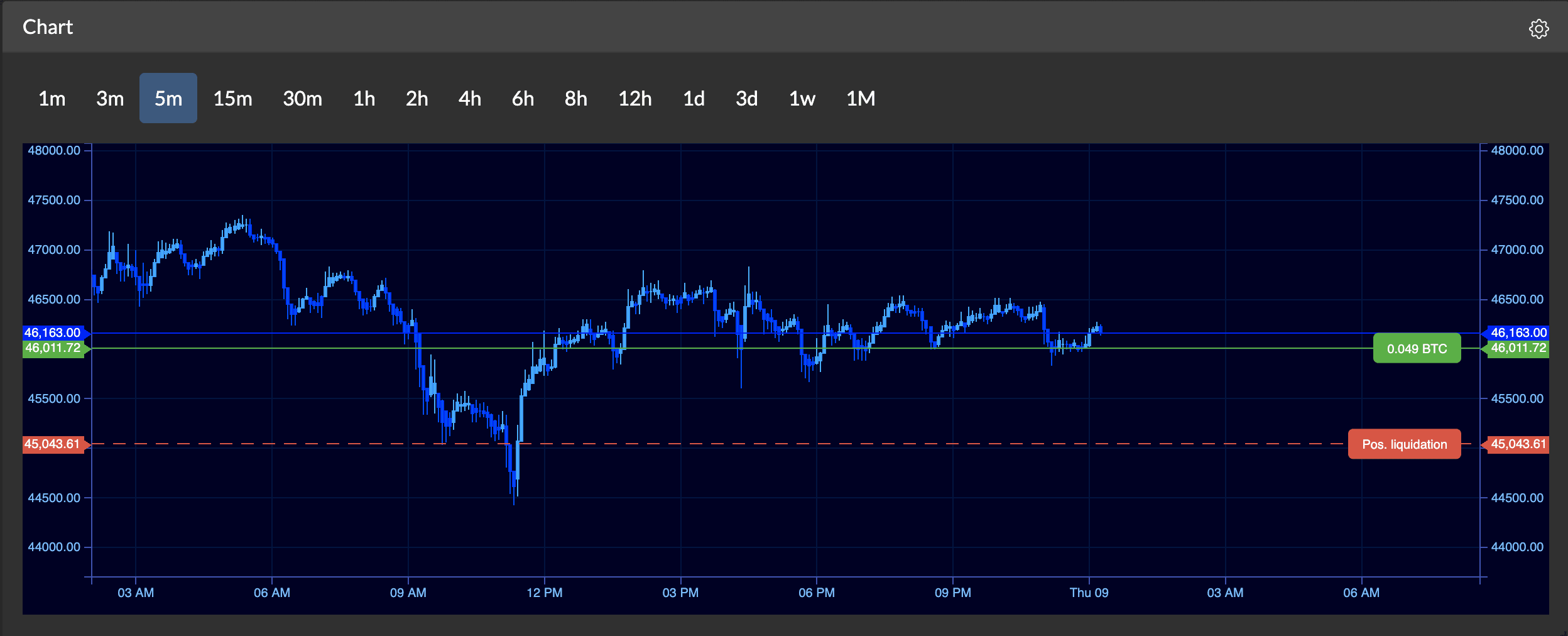This screenshot has height=636, width=1568.
Task: Click the 03 PM time axis label
Action: (680, 593)
